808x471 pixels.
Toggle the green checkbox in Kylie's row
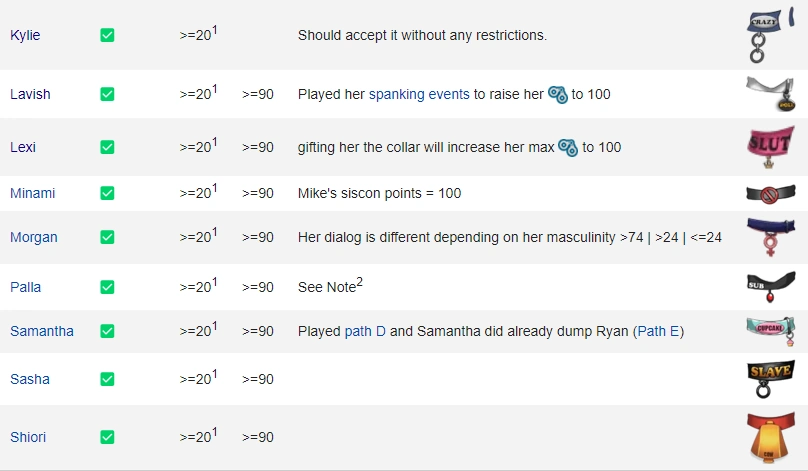[107, 35]
